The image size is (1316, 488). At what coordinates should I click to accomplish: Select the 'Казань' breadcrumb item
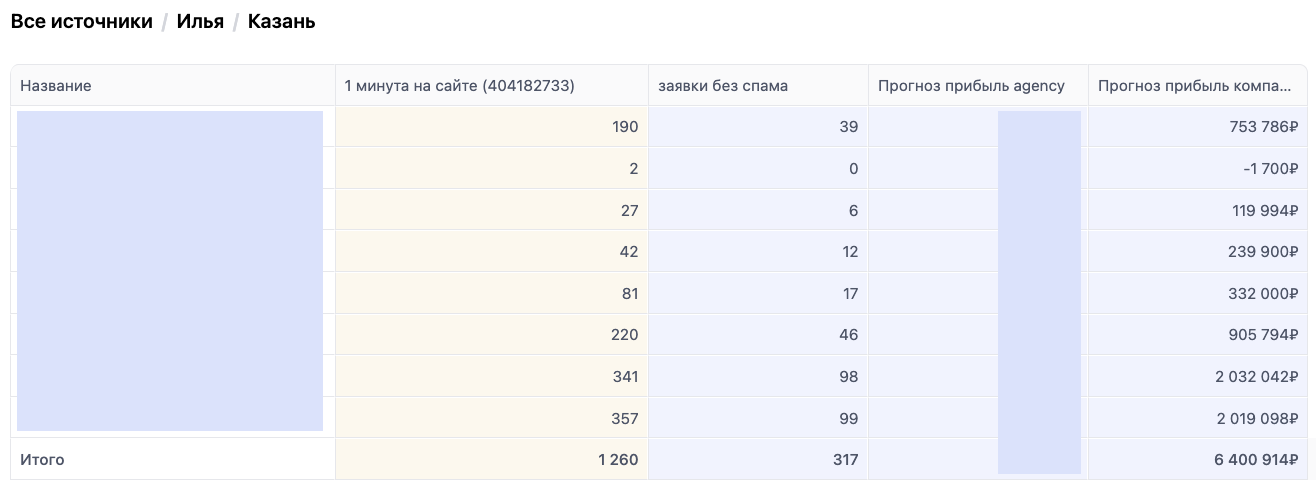pyautogui.click(x=282, y=21)
